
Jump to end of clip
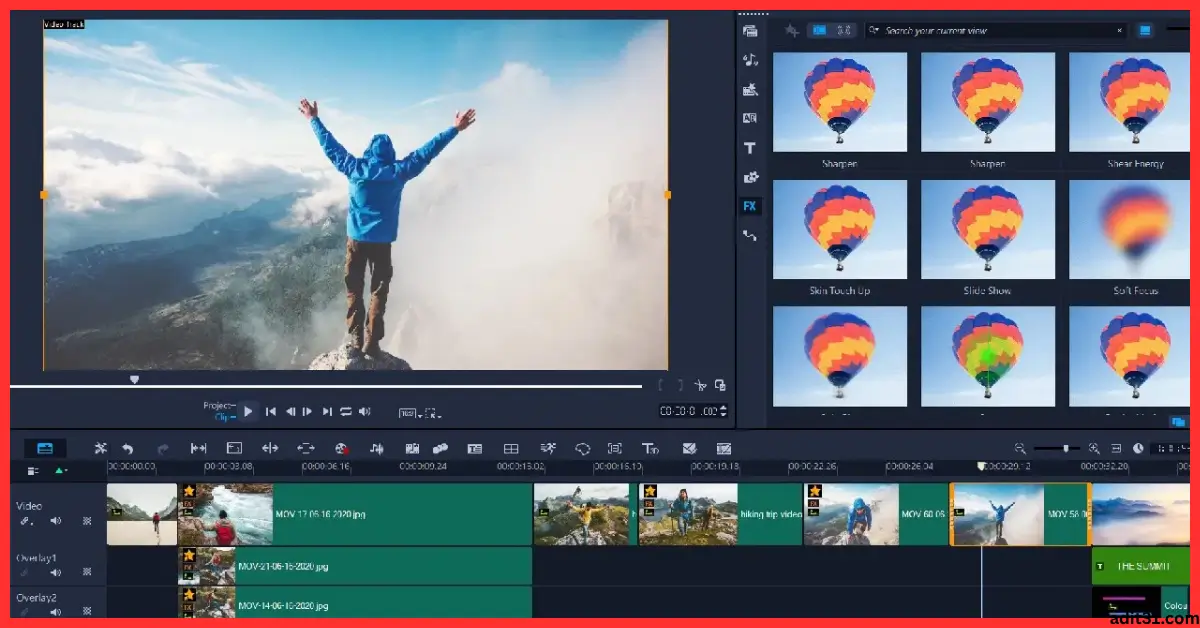coord(327,411)
